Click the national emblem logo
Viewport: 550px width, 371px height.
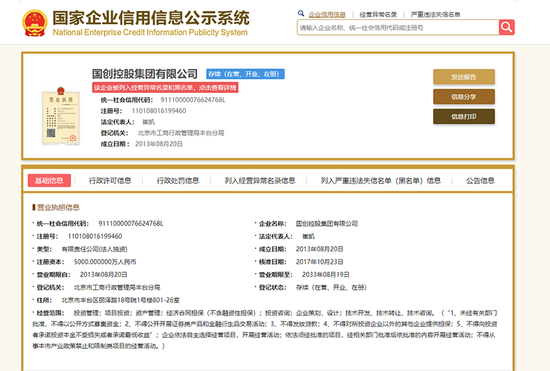[x=34, y=23]
